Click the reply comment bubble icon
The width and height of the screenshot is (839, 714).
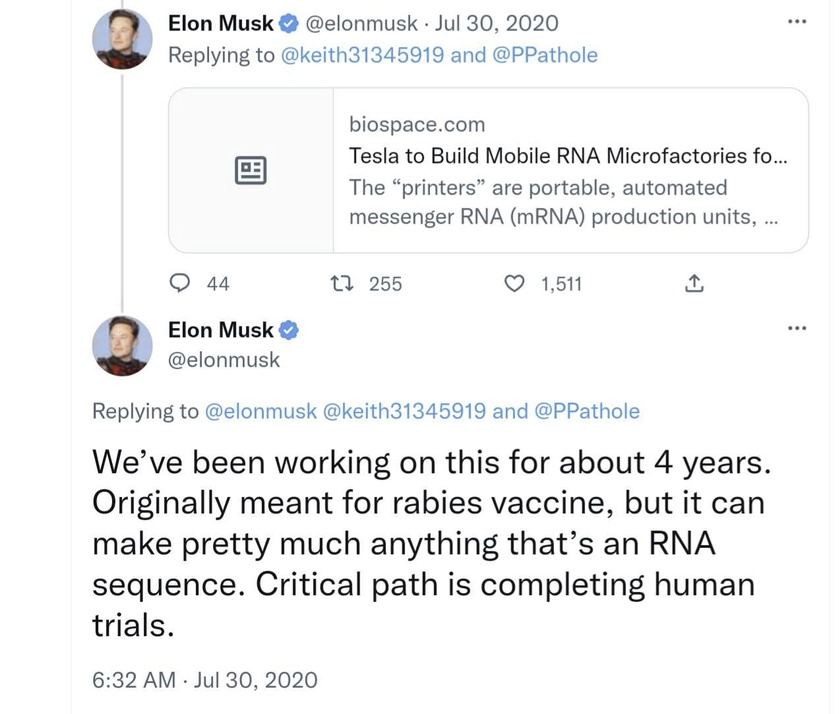coord(181,284)
